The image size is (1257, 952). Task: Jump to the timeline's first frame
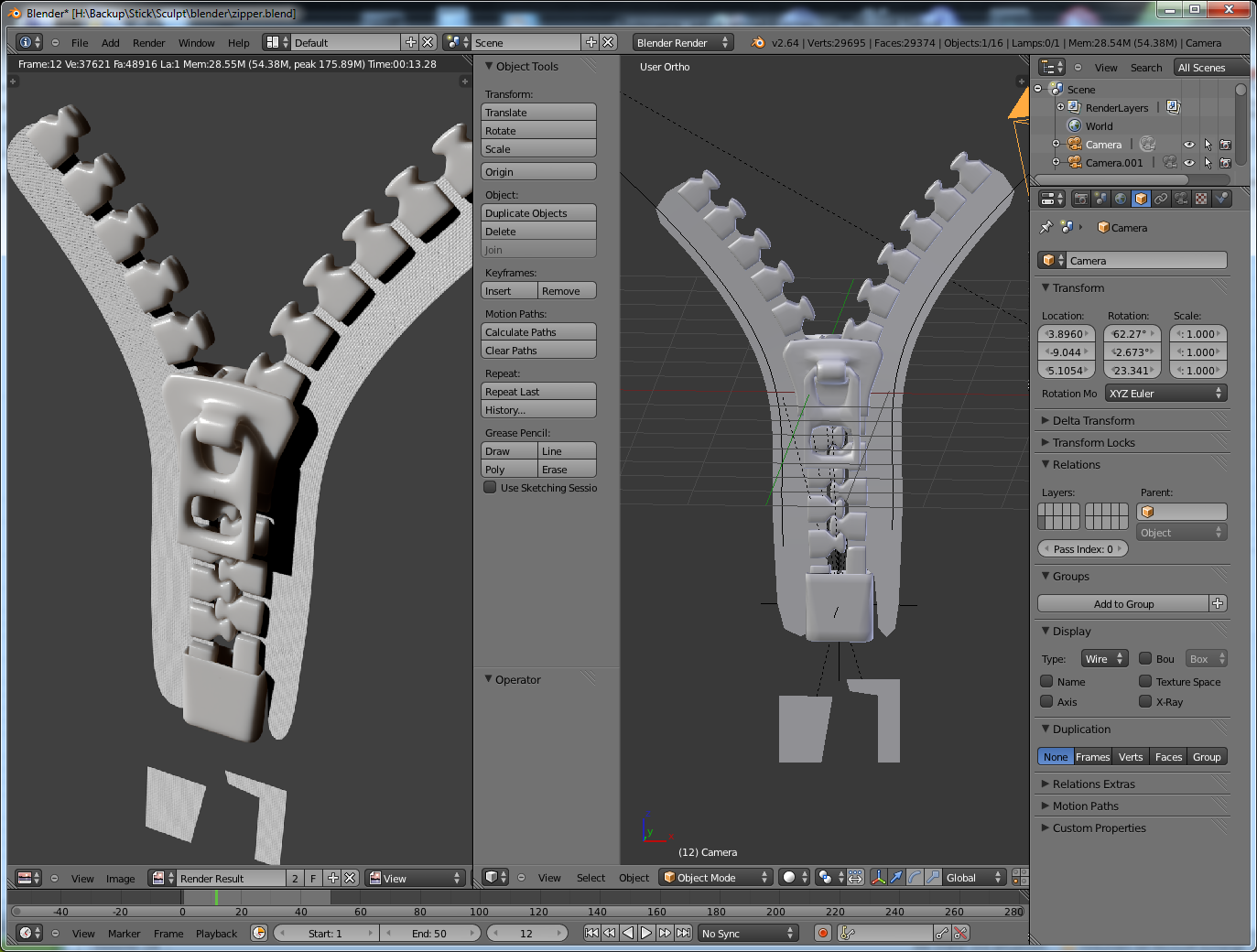point(591,933)
